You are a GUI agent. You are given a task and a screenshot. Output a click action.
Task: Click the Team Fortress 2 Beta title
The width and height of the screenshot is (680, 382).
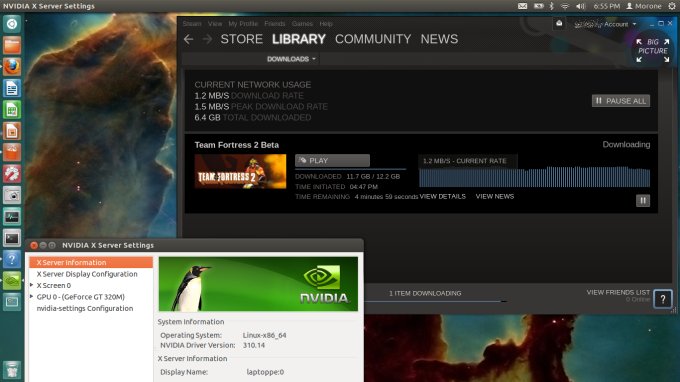[236, 145]
